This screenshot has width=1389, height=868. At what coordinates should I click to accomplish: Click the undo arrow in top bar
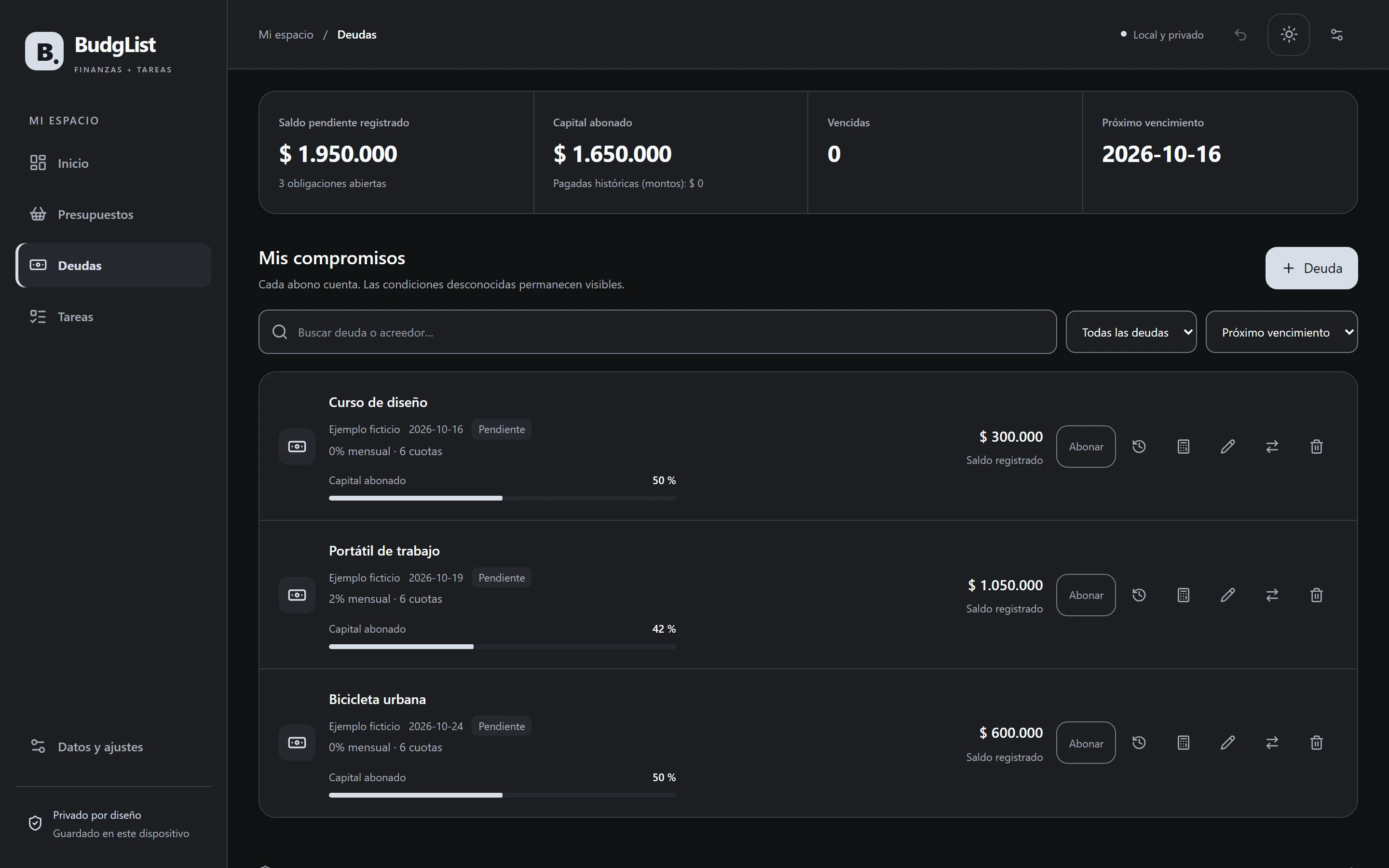point(1240,35)
